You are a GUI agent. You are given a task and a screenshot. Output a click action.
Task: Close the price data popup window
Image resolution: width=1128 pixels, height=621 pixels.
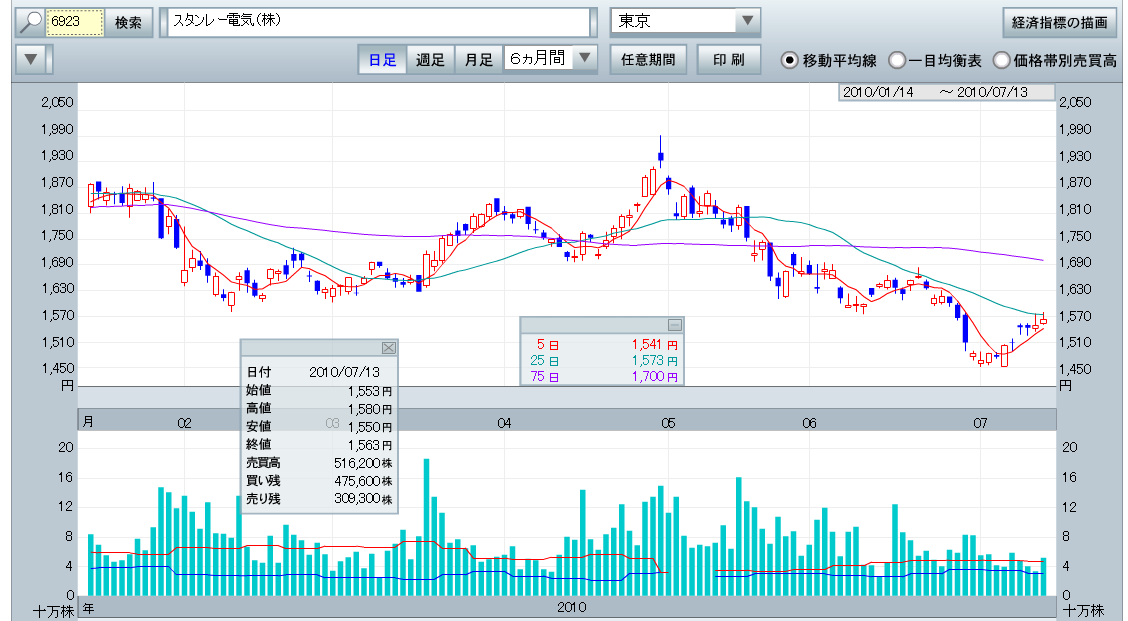[x=389, y=348]
